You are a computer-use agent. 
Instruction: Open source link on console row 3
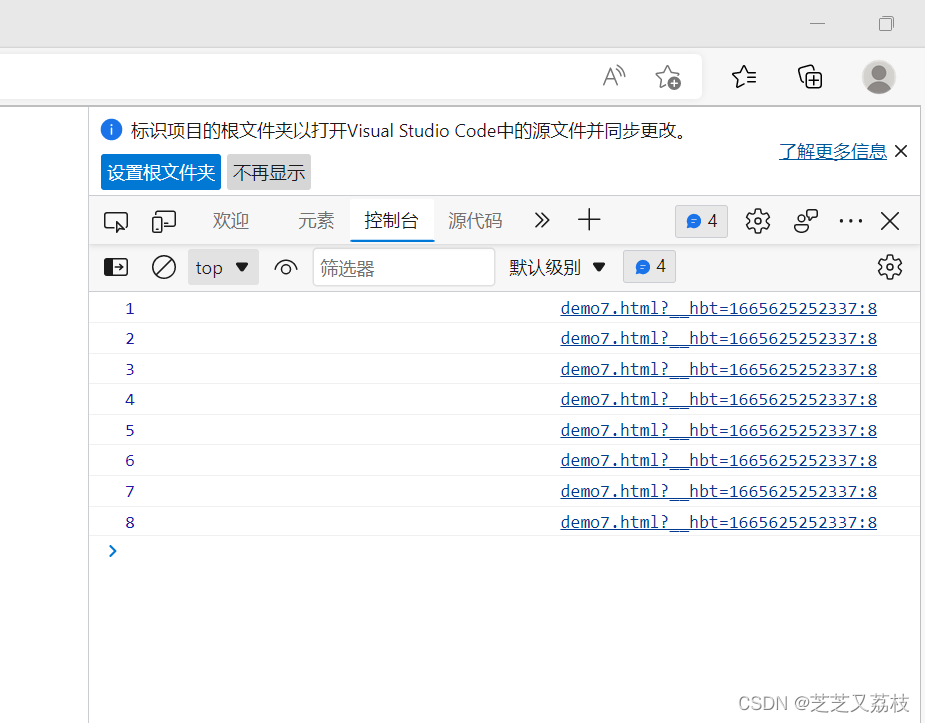[x=718, y=369]
